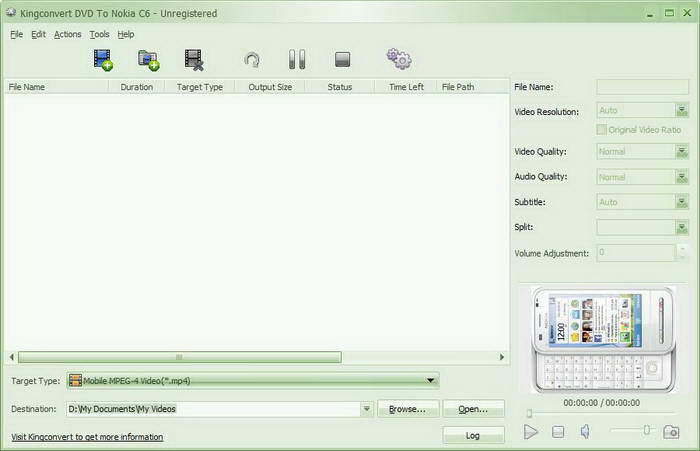Open the Audio Quality dropdown
This screenshot has width=700, height=451.
681,177
